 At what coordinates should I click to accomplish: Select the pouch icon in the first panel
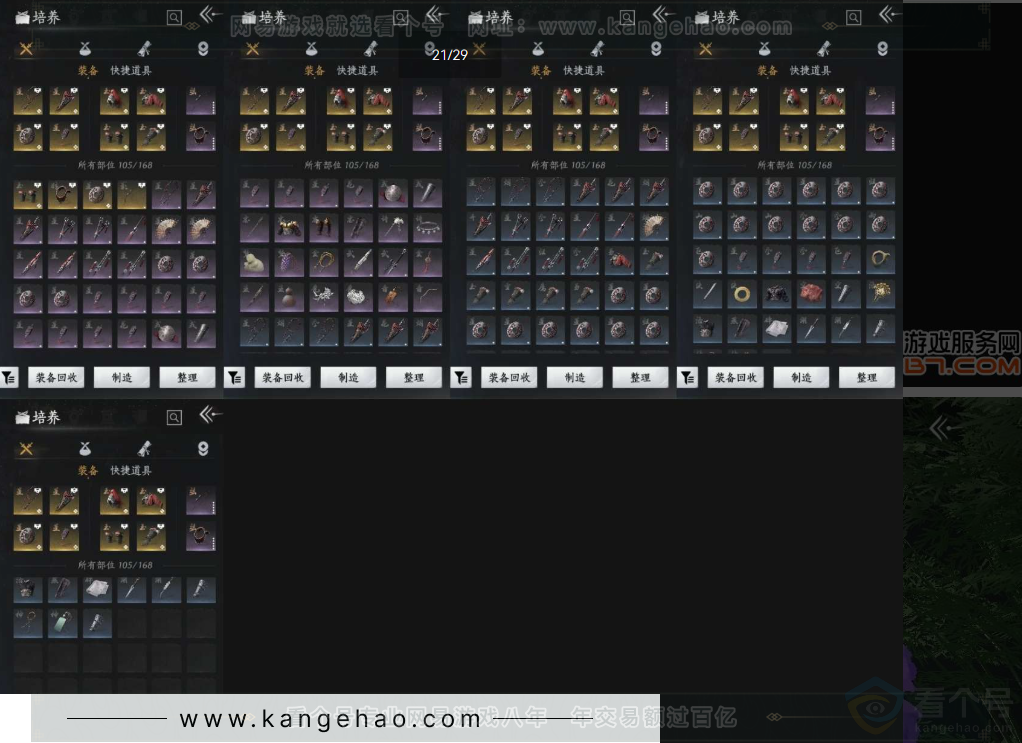[x=85, y=49]
